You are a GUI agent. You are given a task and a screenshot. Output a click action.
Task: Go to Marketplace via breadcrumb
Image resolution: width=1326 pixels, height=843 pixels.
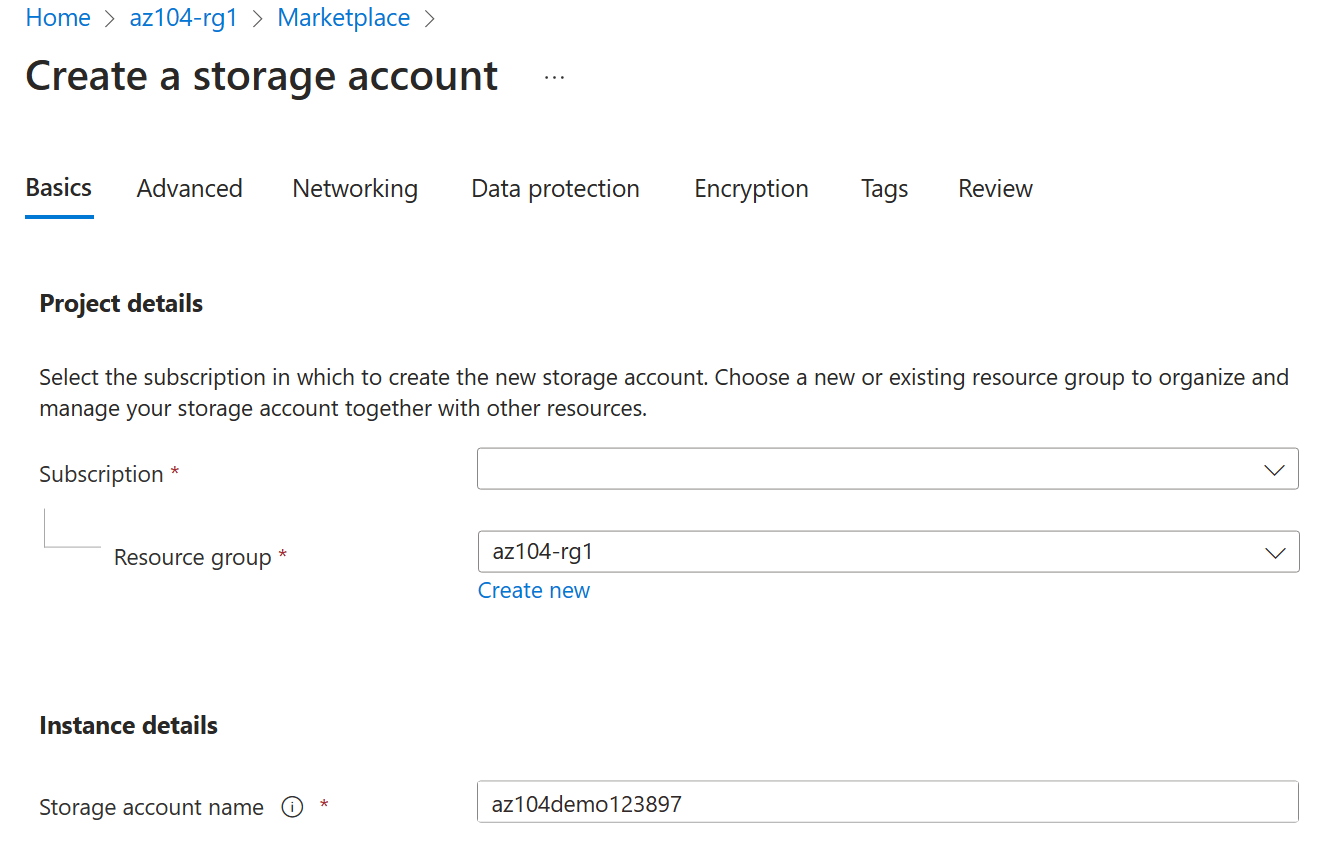[x=344, y=18]
